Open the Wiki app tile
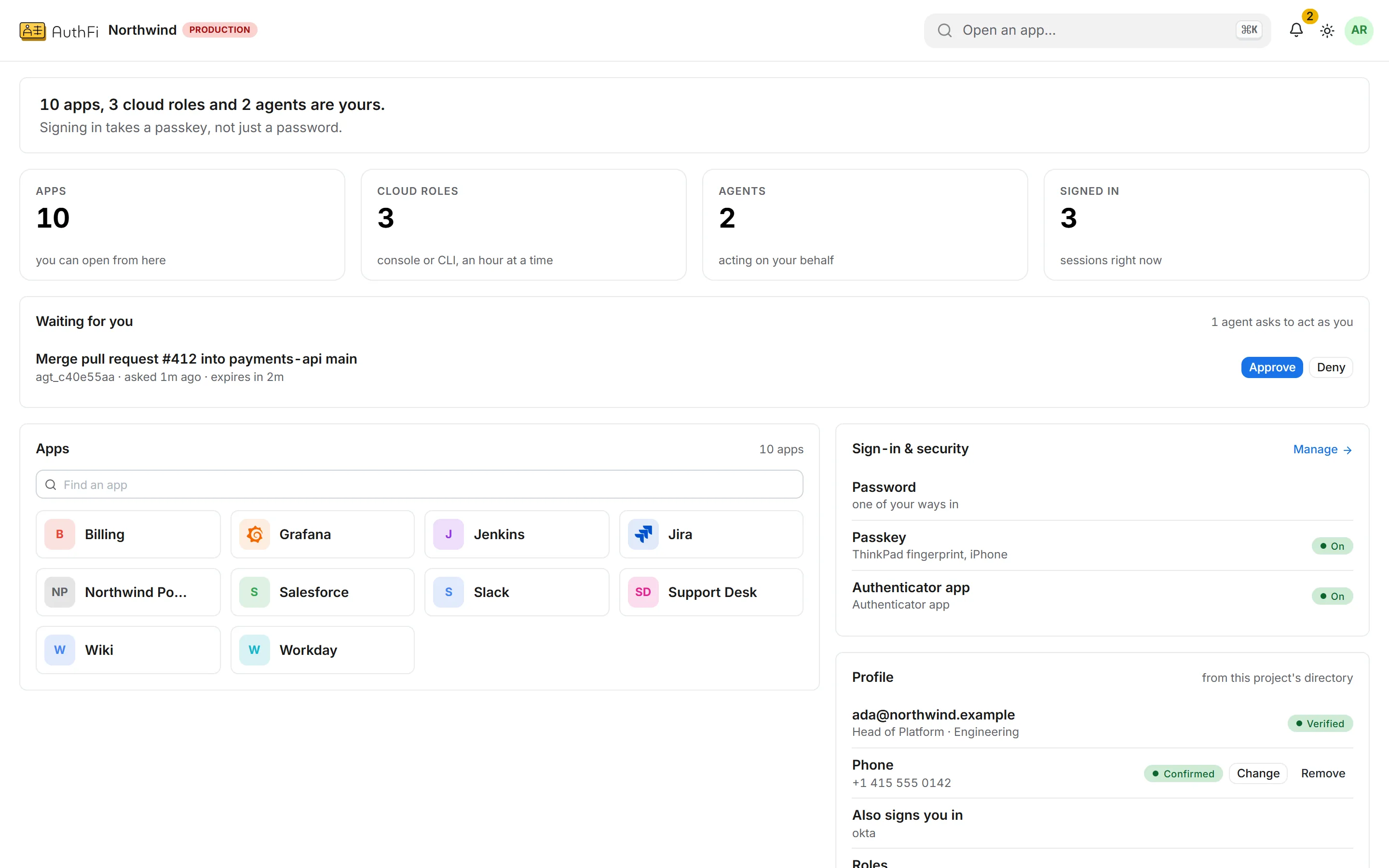The image size is (1389, 868). 128,650
